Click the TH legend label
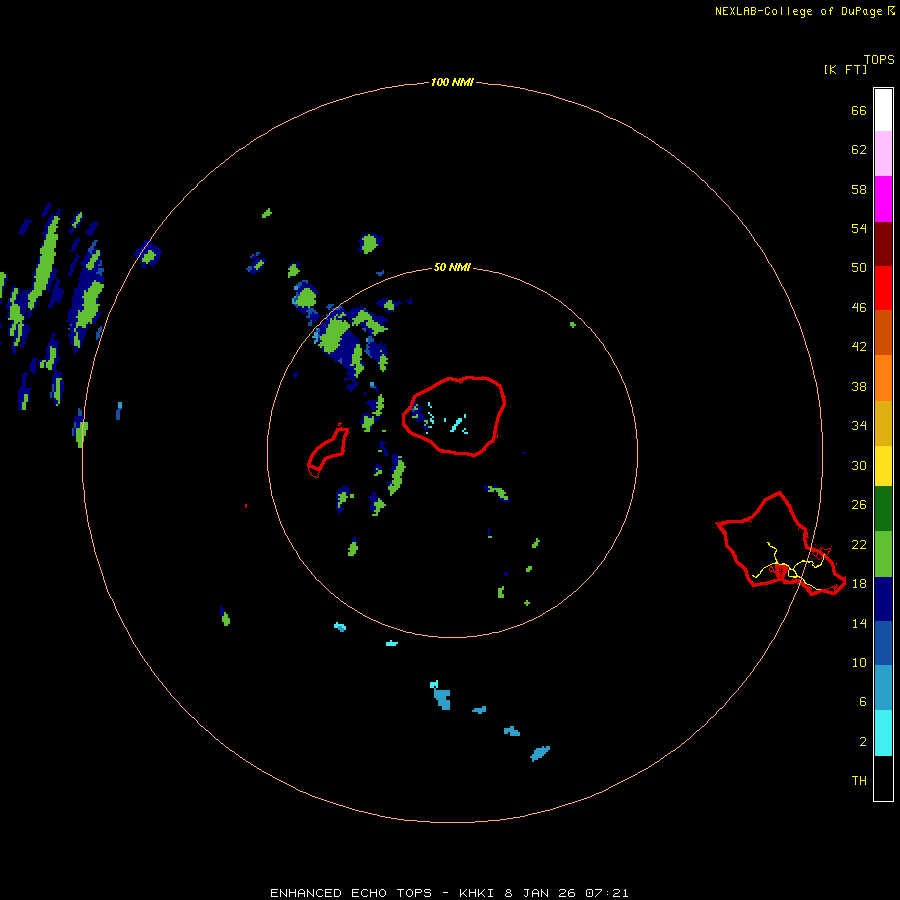The image size is (900, 900). coord(859,781)
